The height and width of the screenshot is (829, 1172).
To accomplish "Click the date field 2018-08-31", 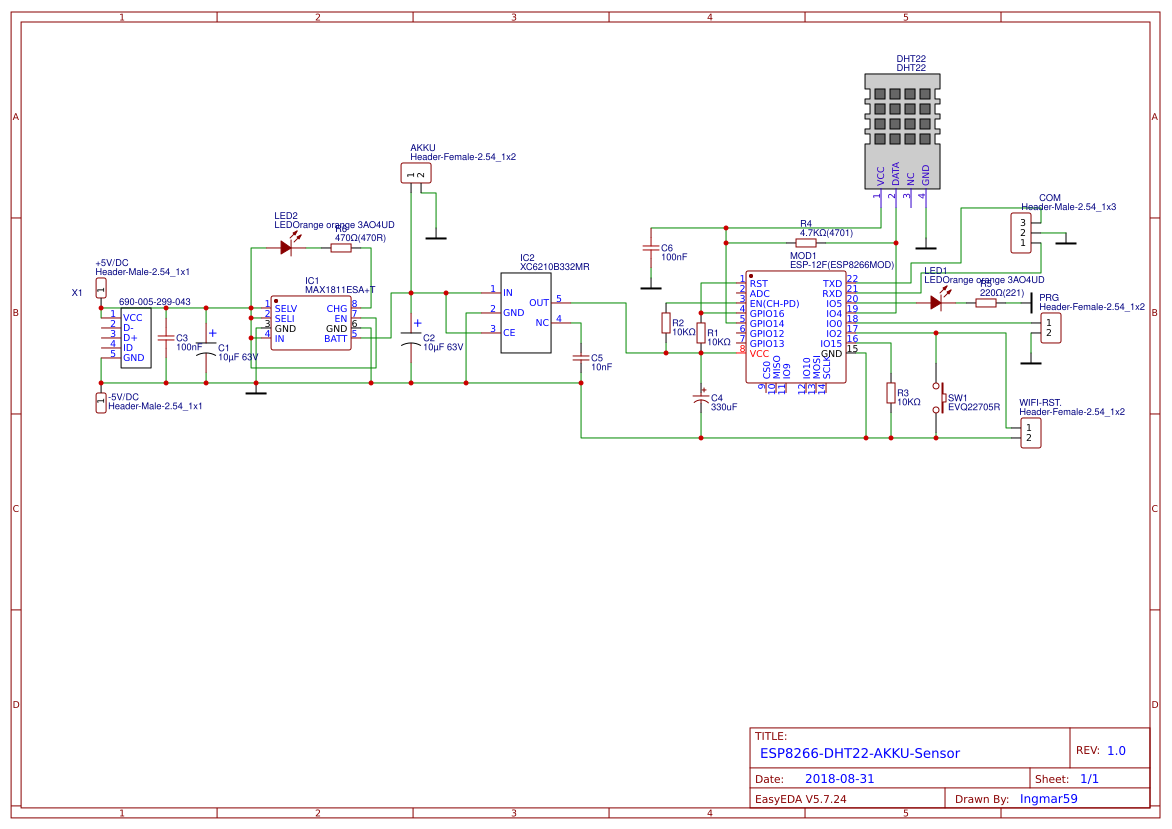I will (838, 778).
